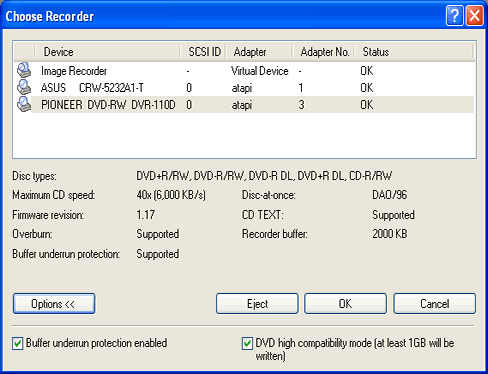Click the OK status of Image Recorder
The image size is (488, 374).
[x=367, y=71]
